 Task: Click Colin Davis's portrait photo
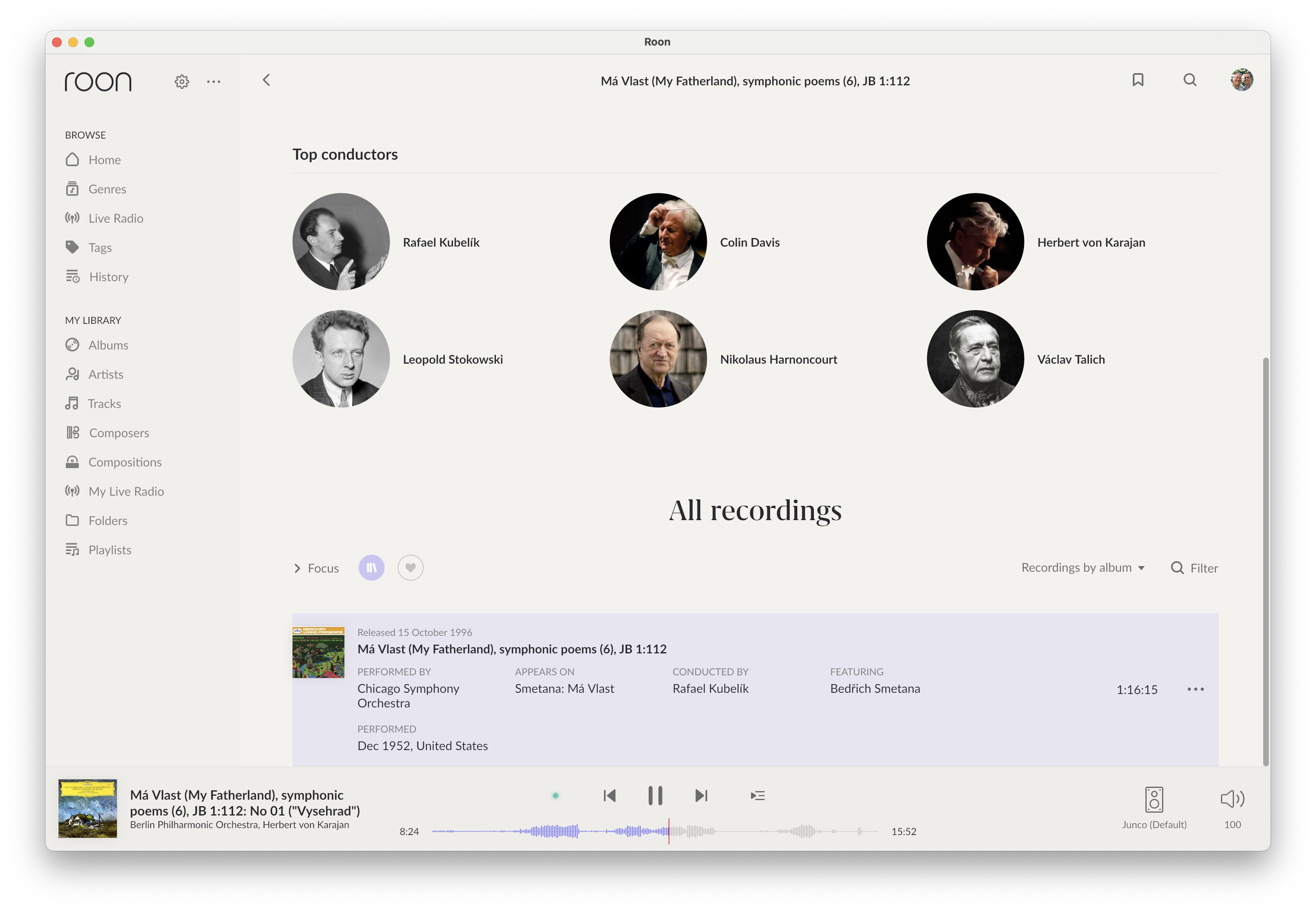[658, 241]
